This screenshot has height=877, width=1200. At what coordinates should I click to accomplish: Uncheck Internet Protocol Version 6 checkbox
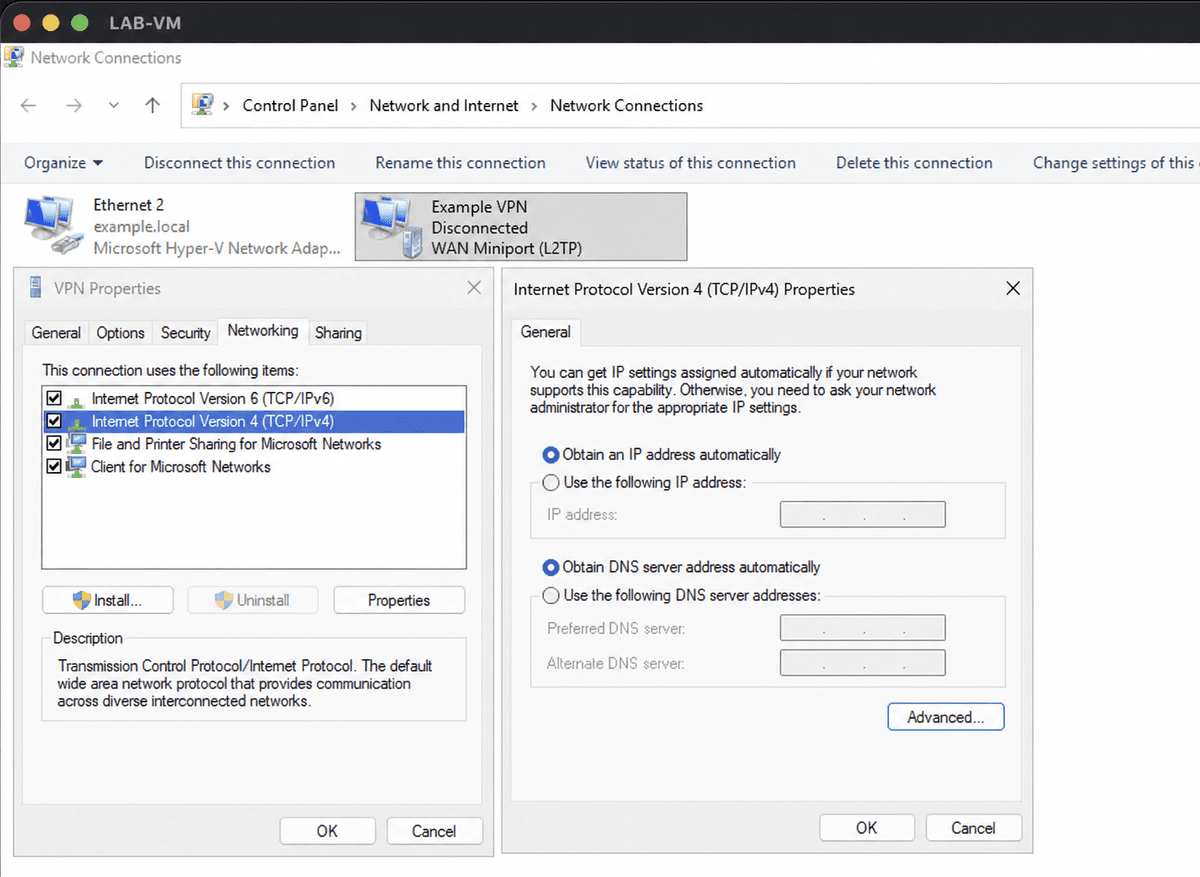coord(54,399)
